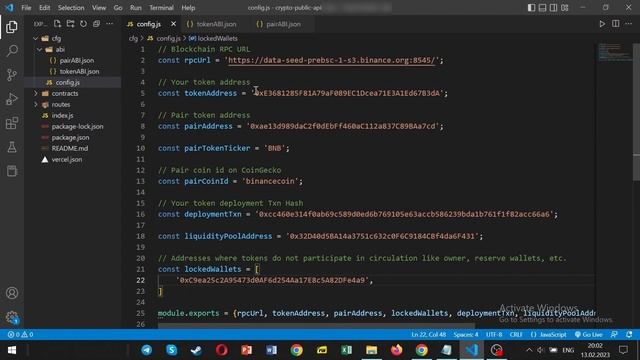Screen dimensions: 640x360
Task: Click the New Folder icon in Explorer
Action: pyautogui.click(x=71, y=24)
